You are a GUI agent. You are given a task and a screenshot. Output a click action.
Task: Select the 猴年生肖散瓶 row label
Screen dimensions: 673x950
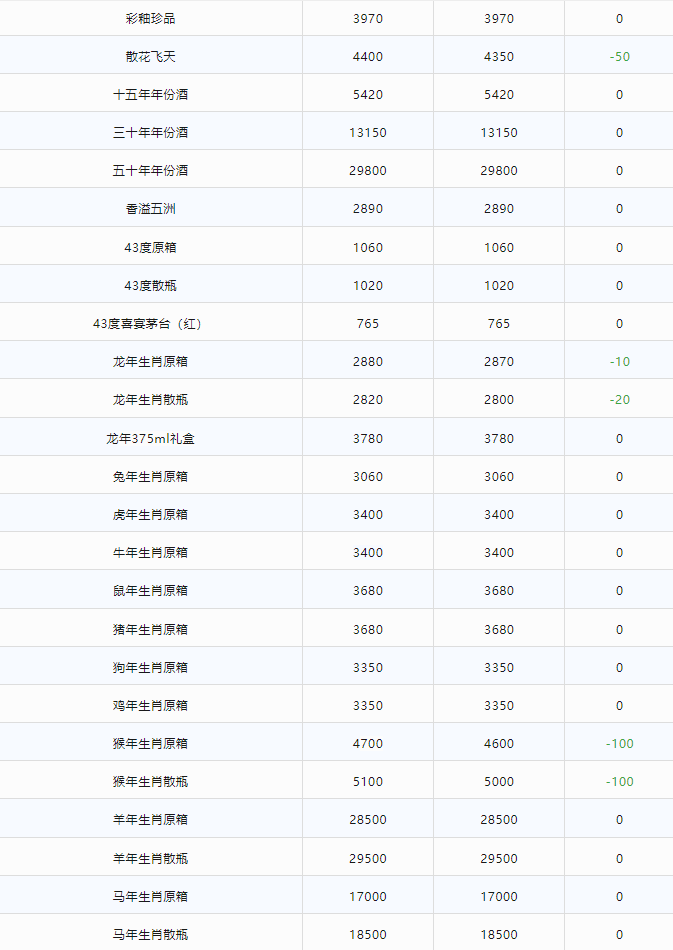[x=150, y=782]
